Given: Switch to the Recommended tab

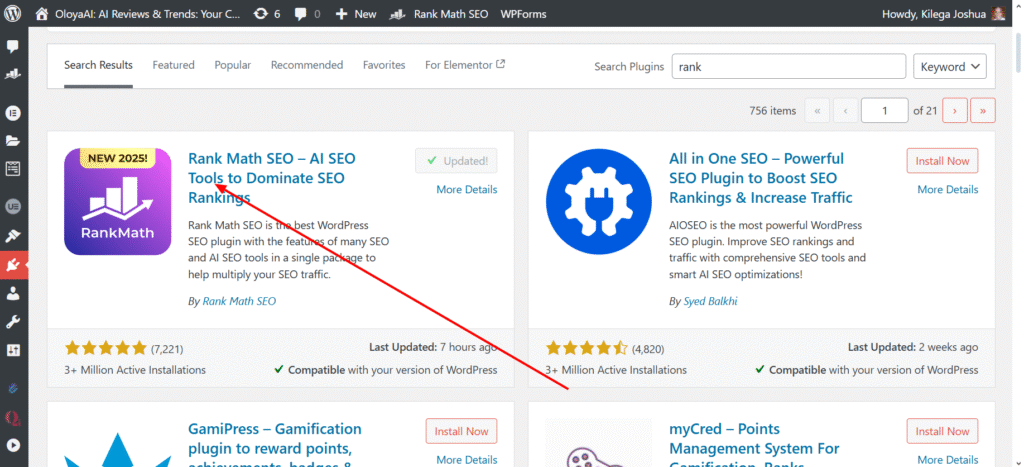Looking at the screenshot, I should coord(307,65).
